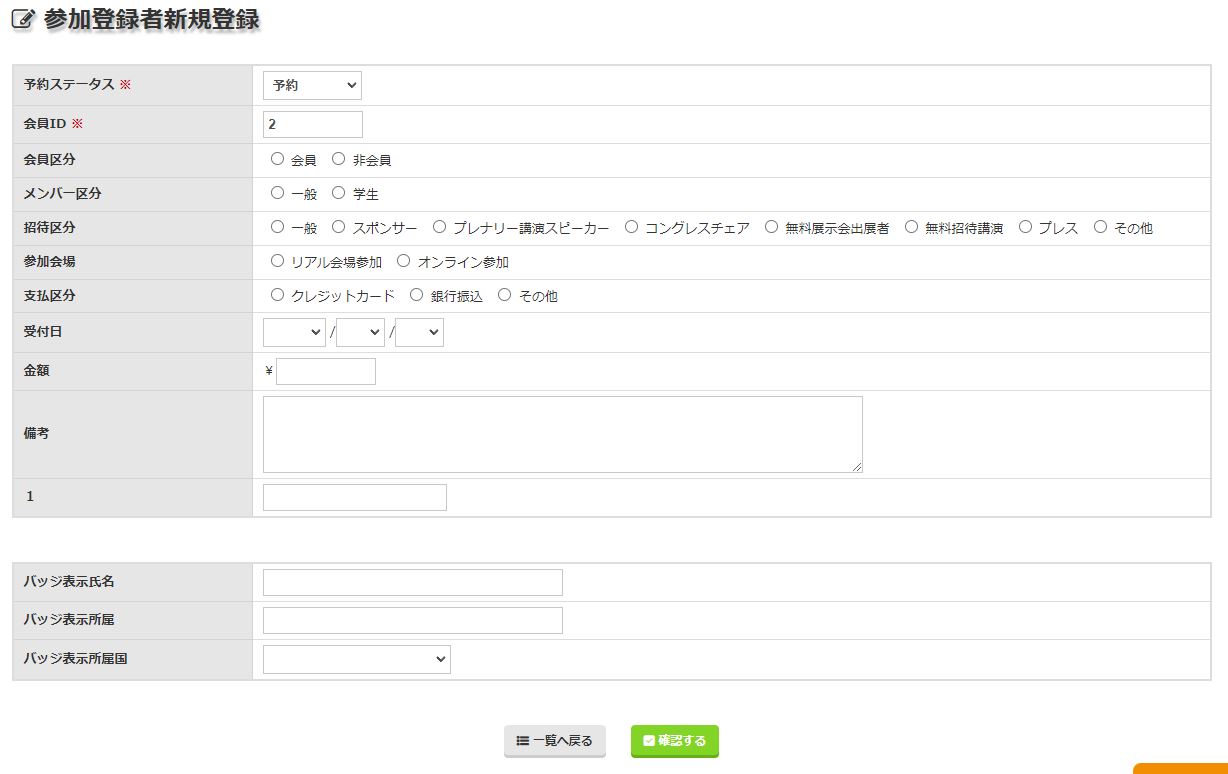Select スポンサー invitation type
This screenshot has height=774, width=1228.
[338, 227]
